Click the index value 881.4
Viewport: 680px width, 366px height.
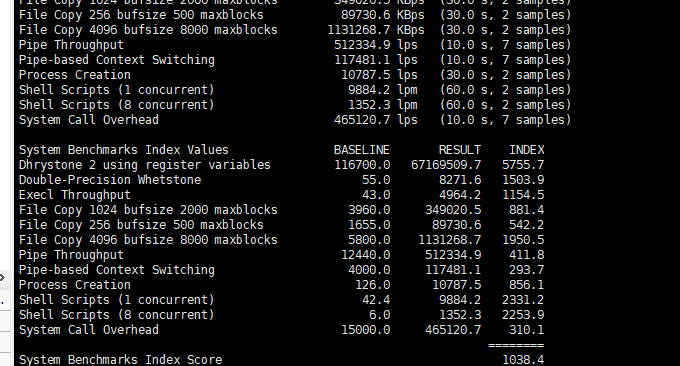[x=526, y=210]
